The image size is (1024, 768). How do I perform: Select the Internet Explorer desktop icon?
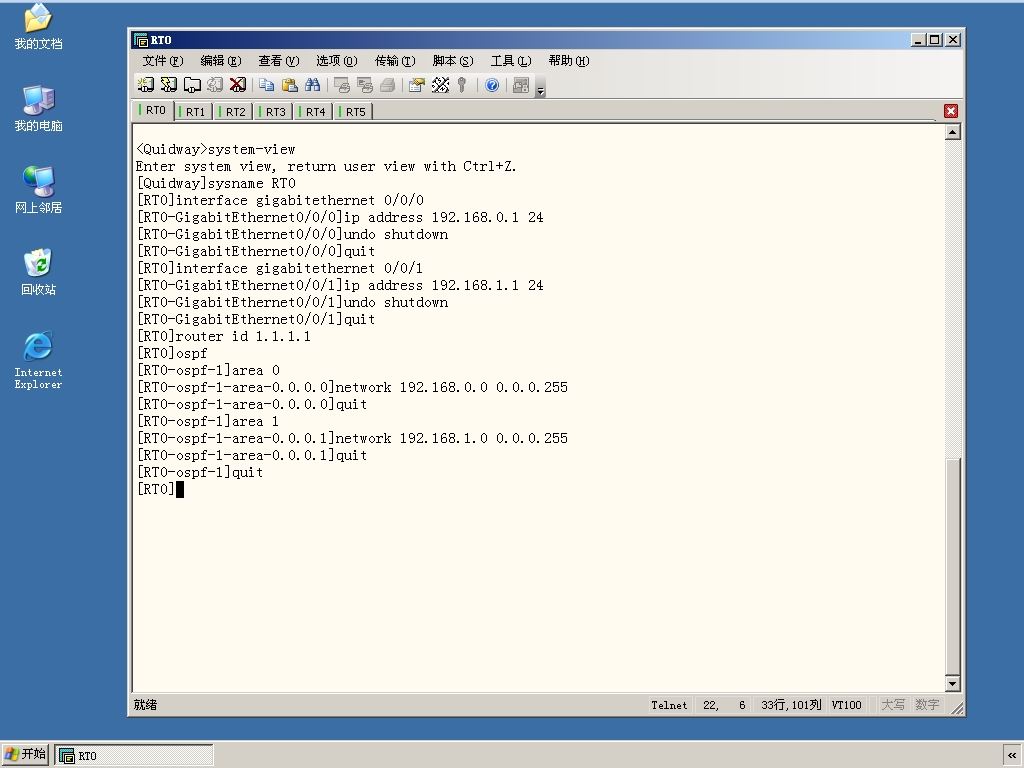click(x=38, y=360)
